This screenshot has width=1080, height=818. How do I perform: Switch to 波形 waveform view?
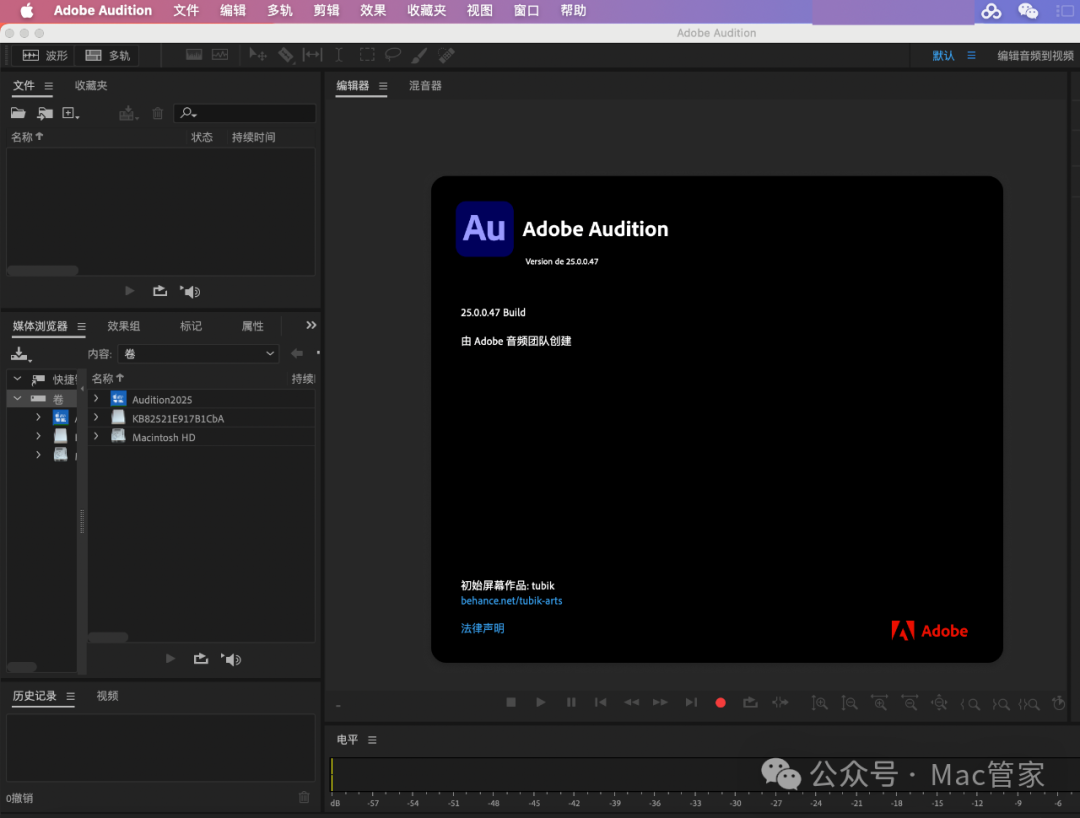pos(45,55)
